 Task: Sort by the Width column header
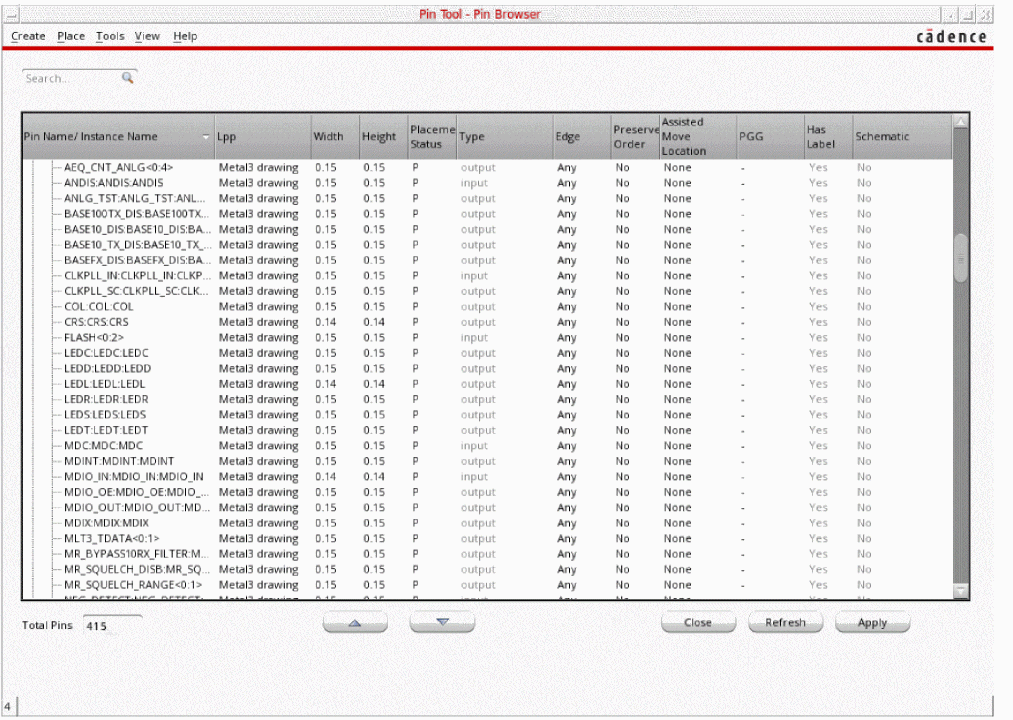335,136
